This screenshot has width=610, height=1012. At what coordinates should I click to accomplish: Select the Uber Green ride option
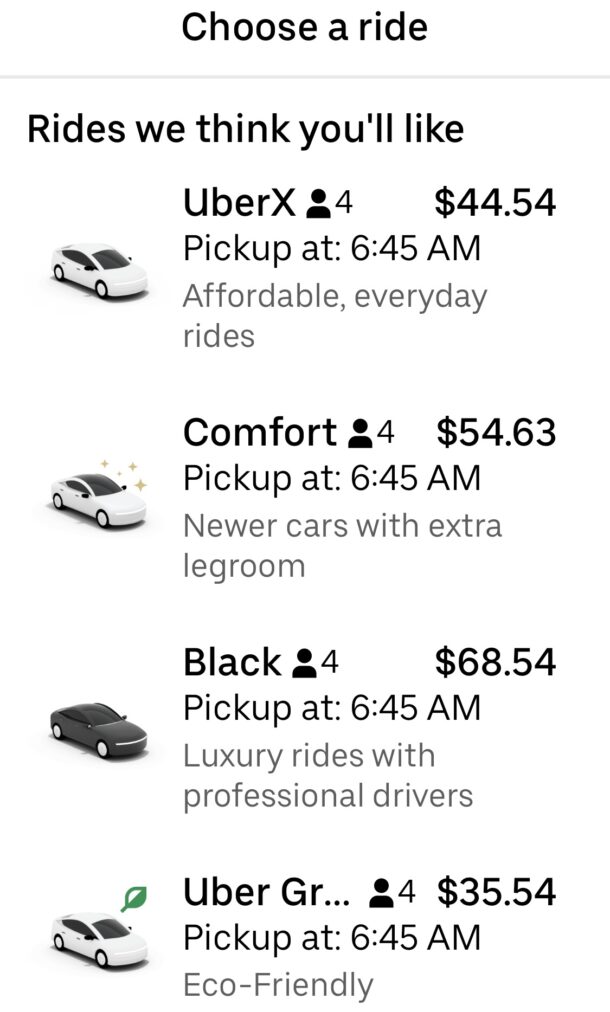point(300,930)
